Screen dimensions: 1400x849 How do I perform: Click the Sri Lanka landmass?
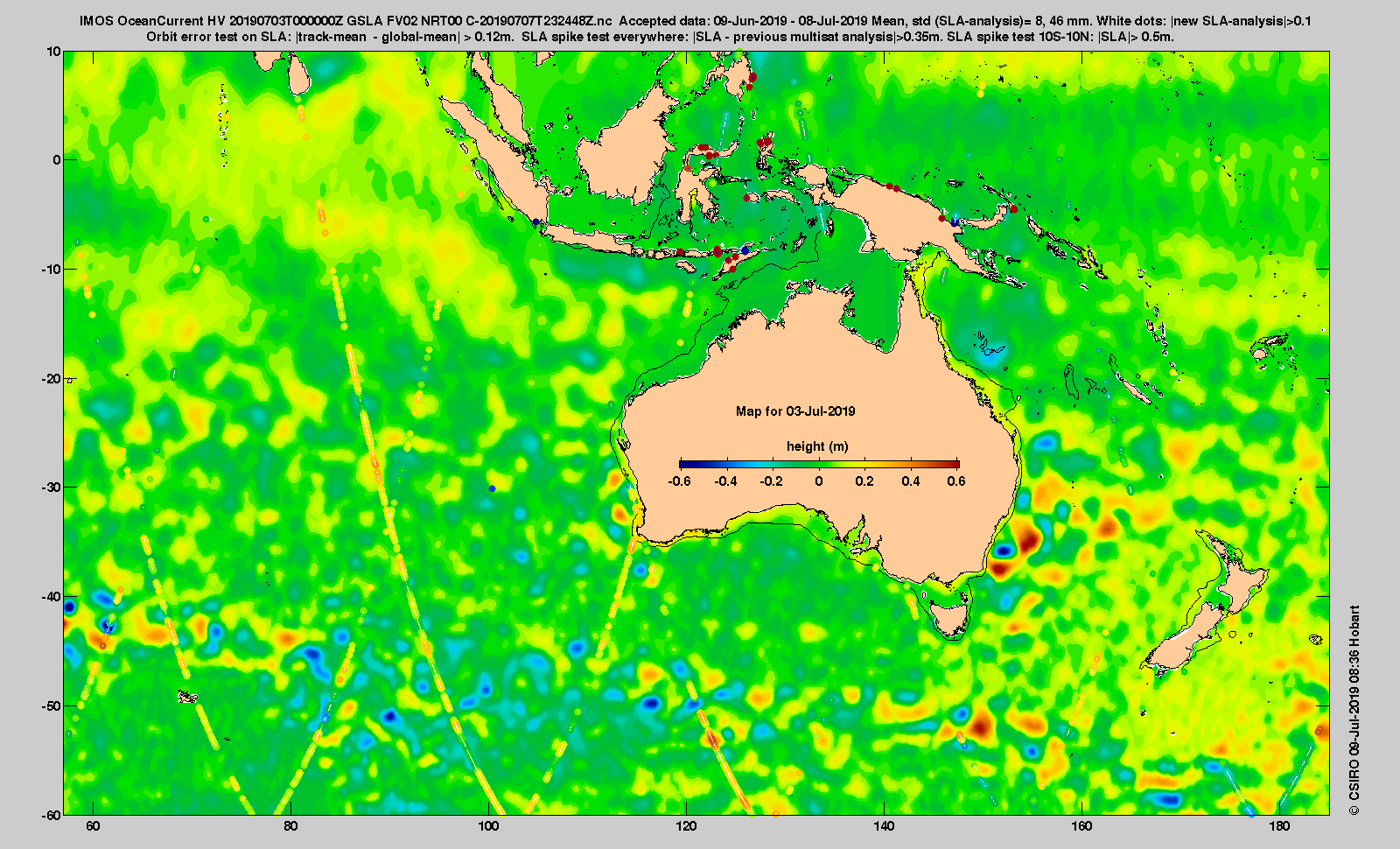pyautogui.click(x=299, y=76)
